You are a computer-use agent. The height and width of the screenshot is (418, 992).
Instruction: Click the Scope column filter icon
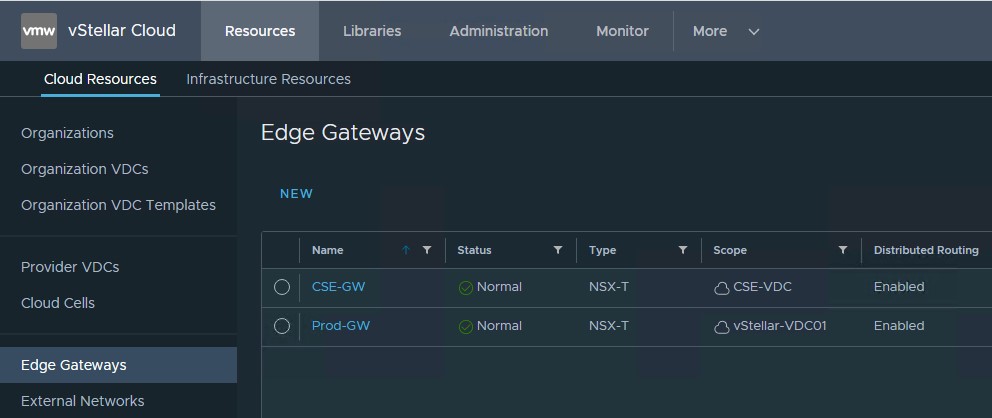click(x=843, y=250)
